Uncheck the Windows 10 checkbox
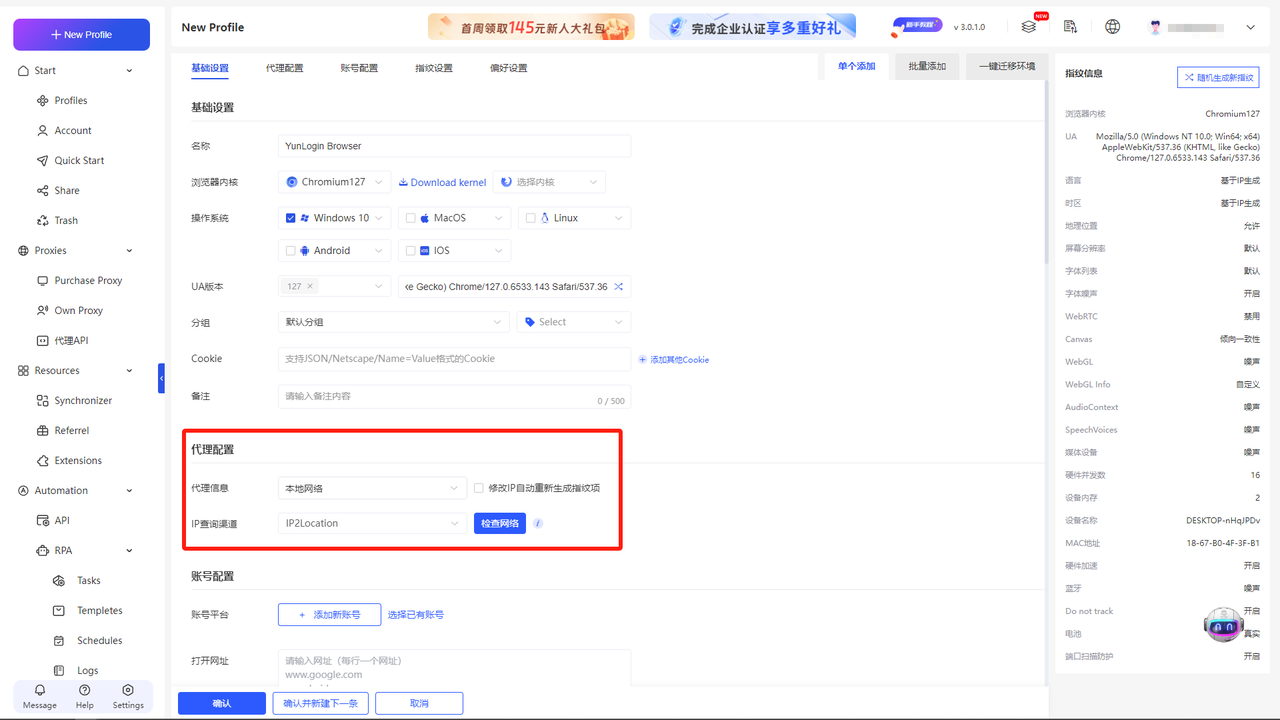This screenshot has height=720, width=1280. (288, 217)
